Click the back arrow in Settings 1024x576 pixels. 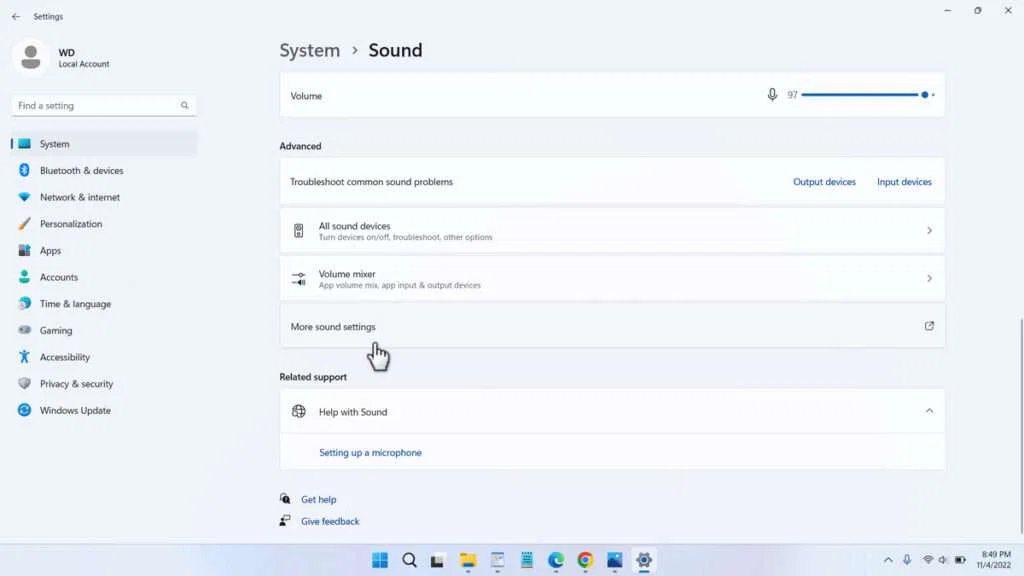18,16
